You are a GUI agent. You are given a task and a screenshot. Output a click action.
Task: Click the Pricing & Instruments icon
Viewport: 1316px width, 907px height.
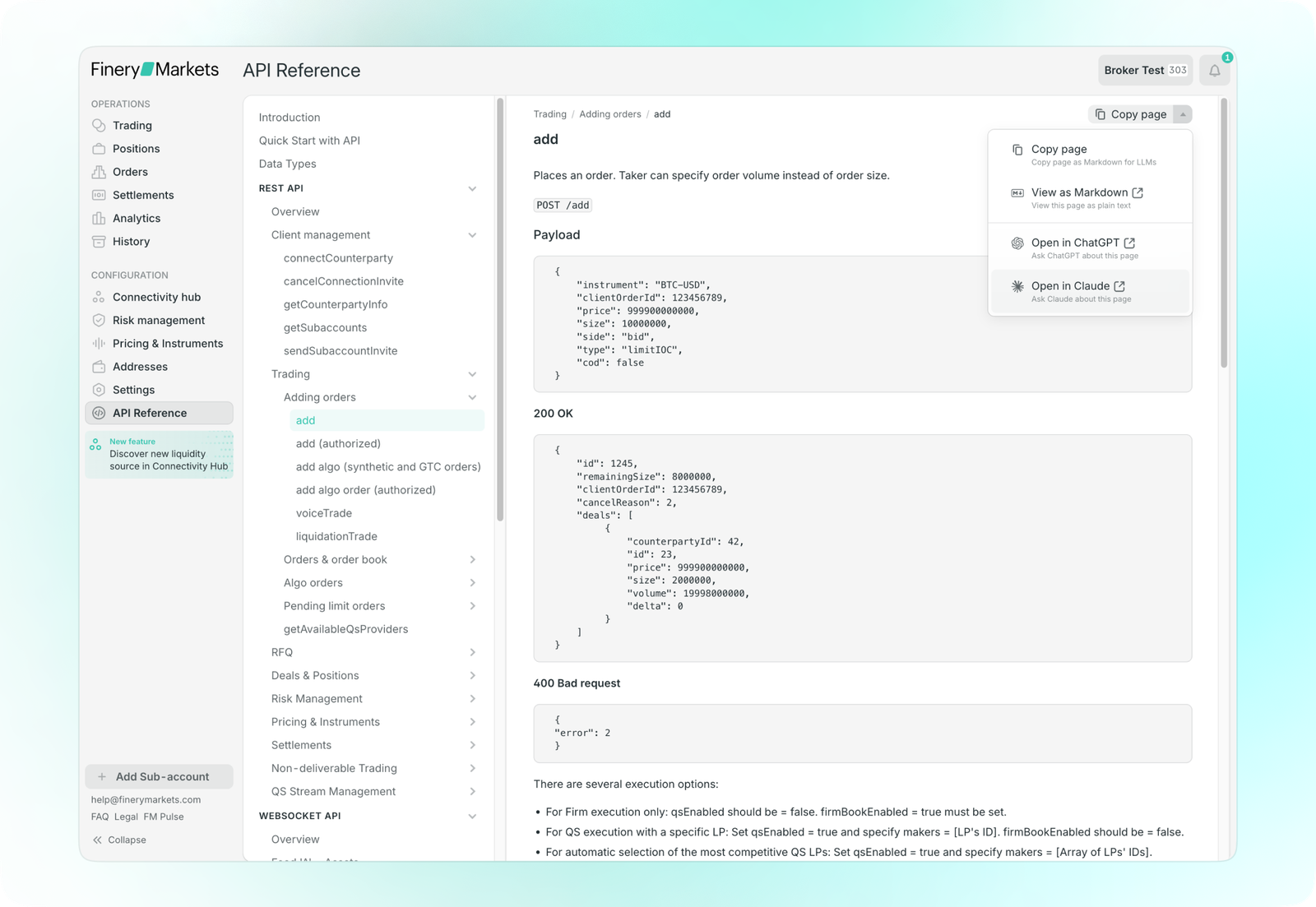pyautogui.click(x=99, y=343)
